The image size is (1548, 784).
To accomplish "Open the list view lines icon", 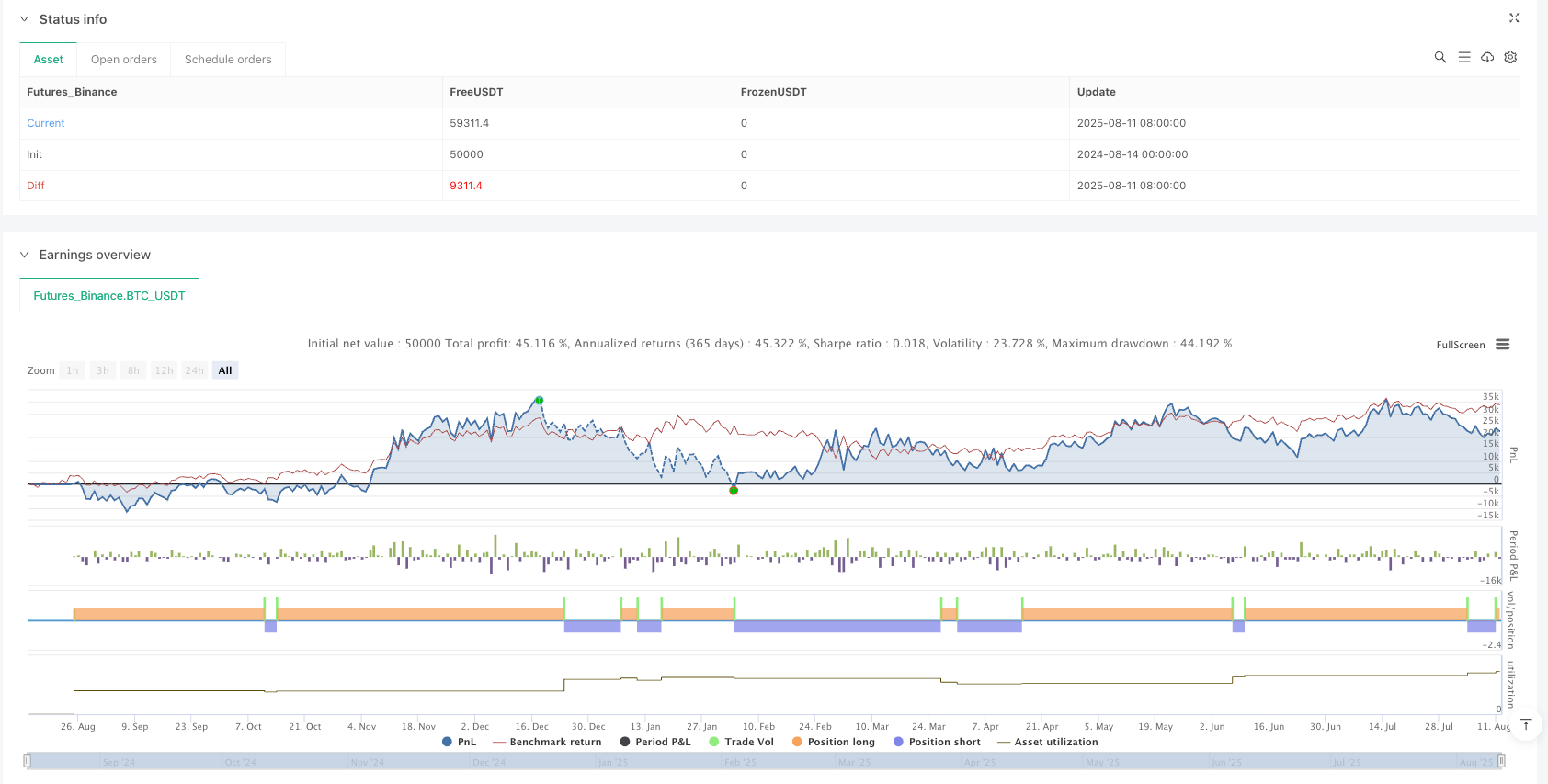I will (x=1464, y=57).
